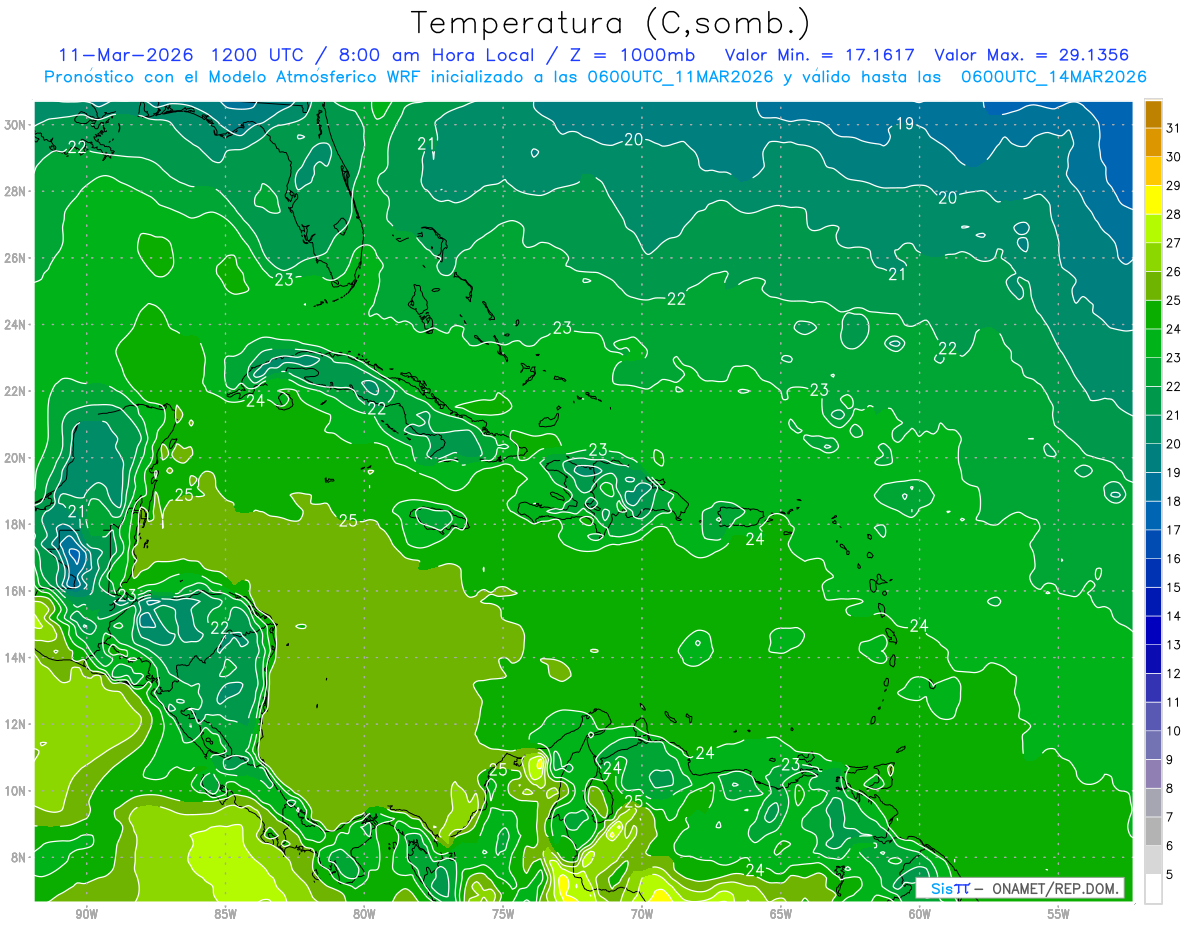Click the '0600UTC_14MAR2026' validity timestamp
This screenshot has height=927, width=1200.
tap(1053, 77)
